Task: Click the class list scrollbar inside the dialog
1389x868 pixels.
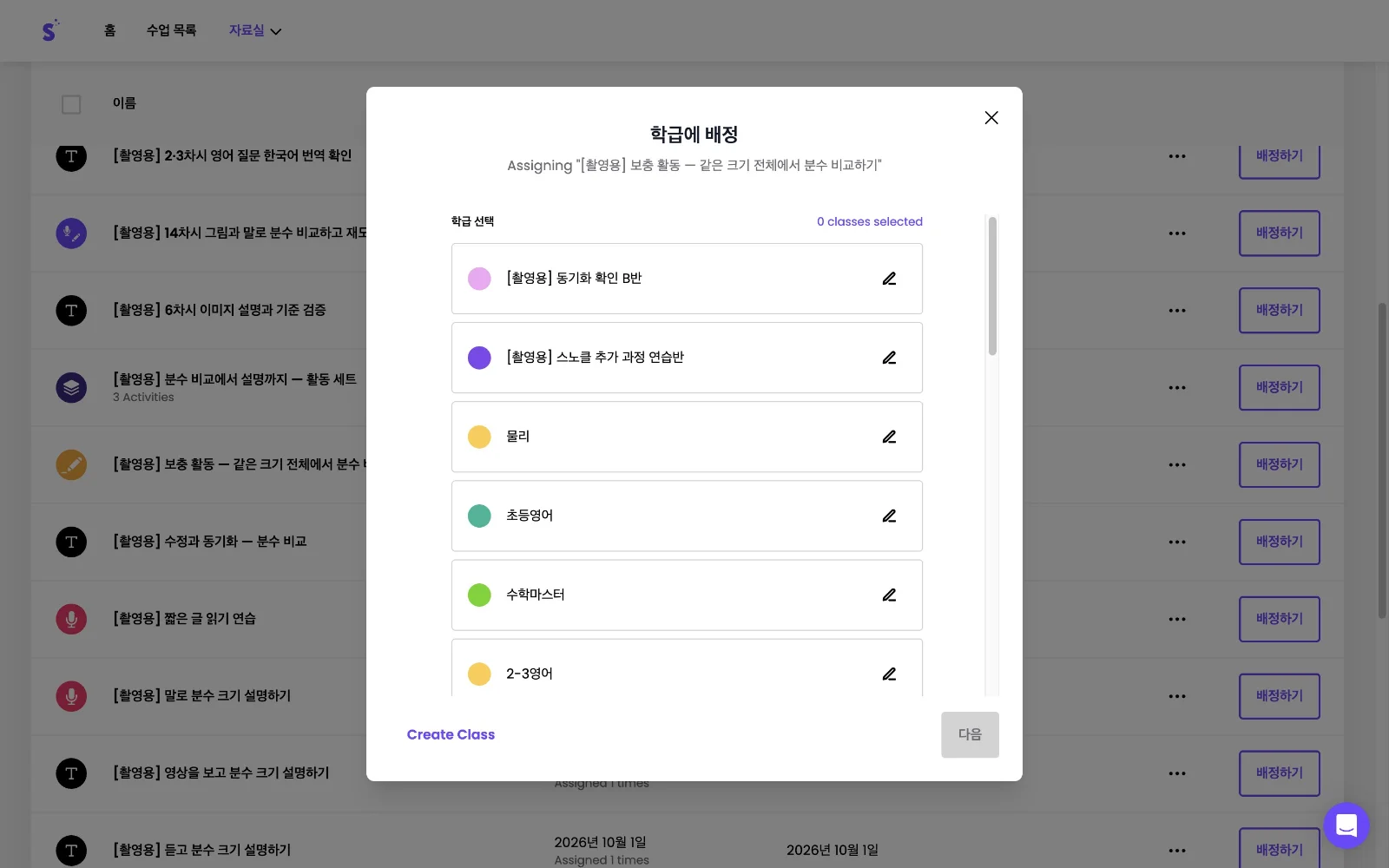Action: 992,286
